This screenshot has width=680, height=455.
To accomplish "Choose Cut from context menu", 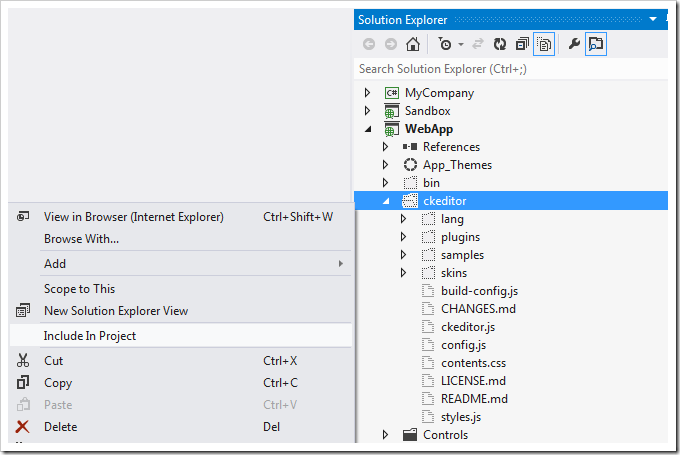I will [180, 361].
